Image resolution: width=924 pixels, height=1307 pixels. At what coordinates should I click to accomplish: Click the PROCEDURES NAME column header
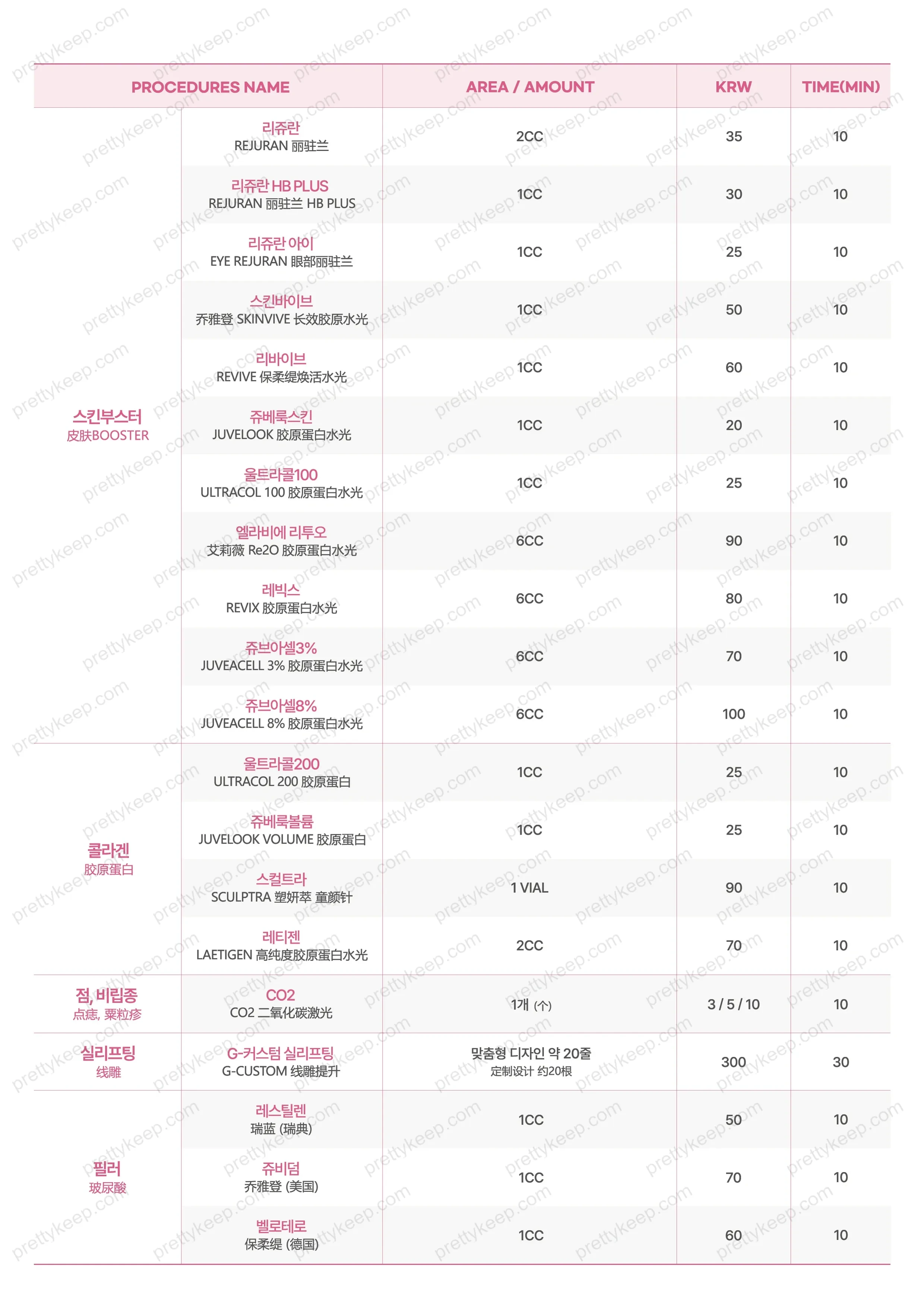[x=210, y=87]
